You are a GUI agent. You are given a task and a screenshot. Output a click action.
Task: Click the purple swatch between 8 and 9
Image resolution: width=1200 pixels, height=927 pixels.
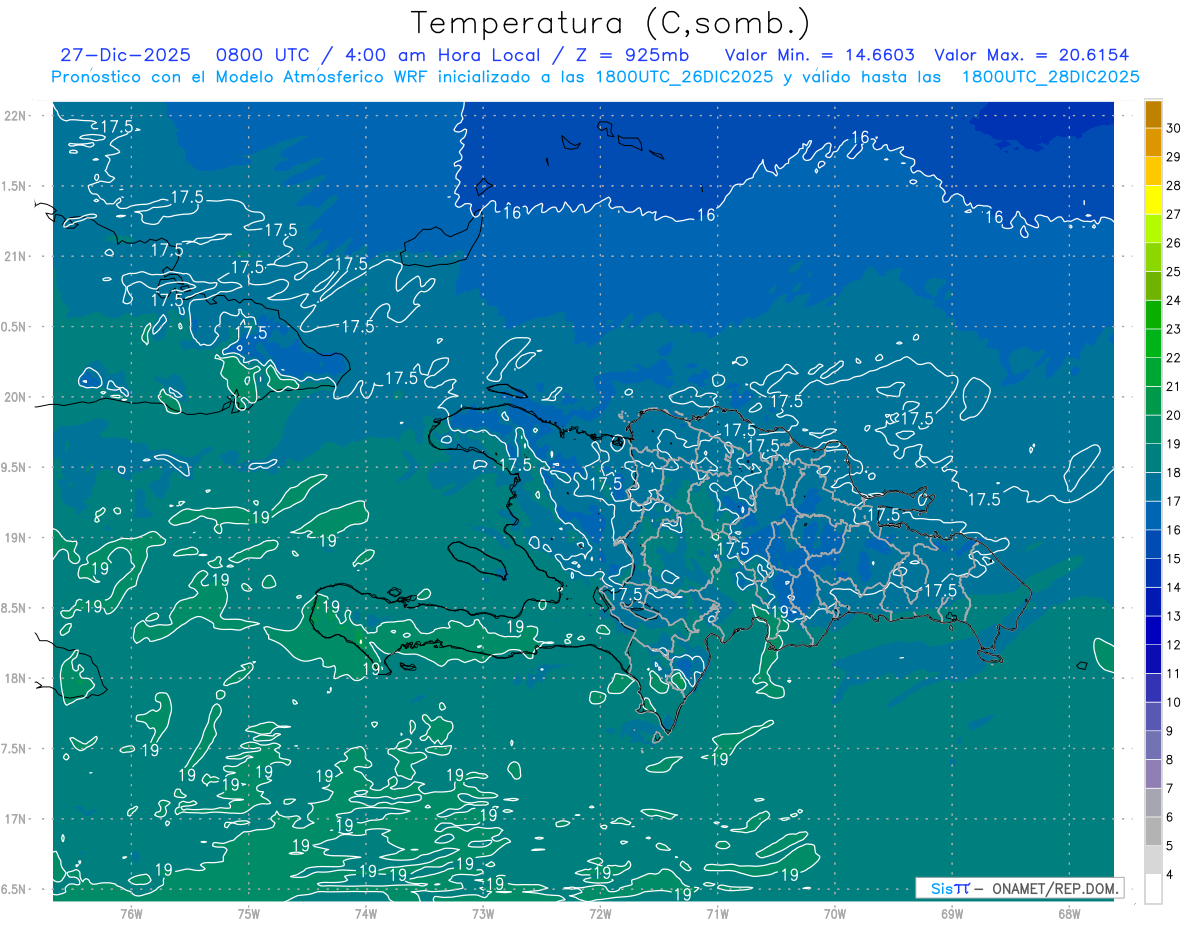[1153, 745]
